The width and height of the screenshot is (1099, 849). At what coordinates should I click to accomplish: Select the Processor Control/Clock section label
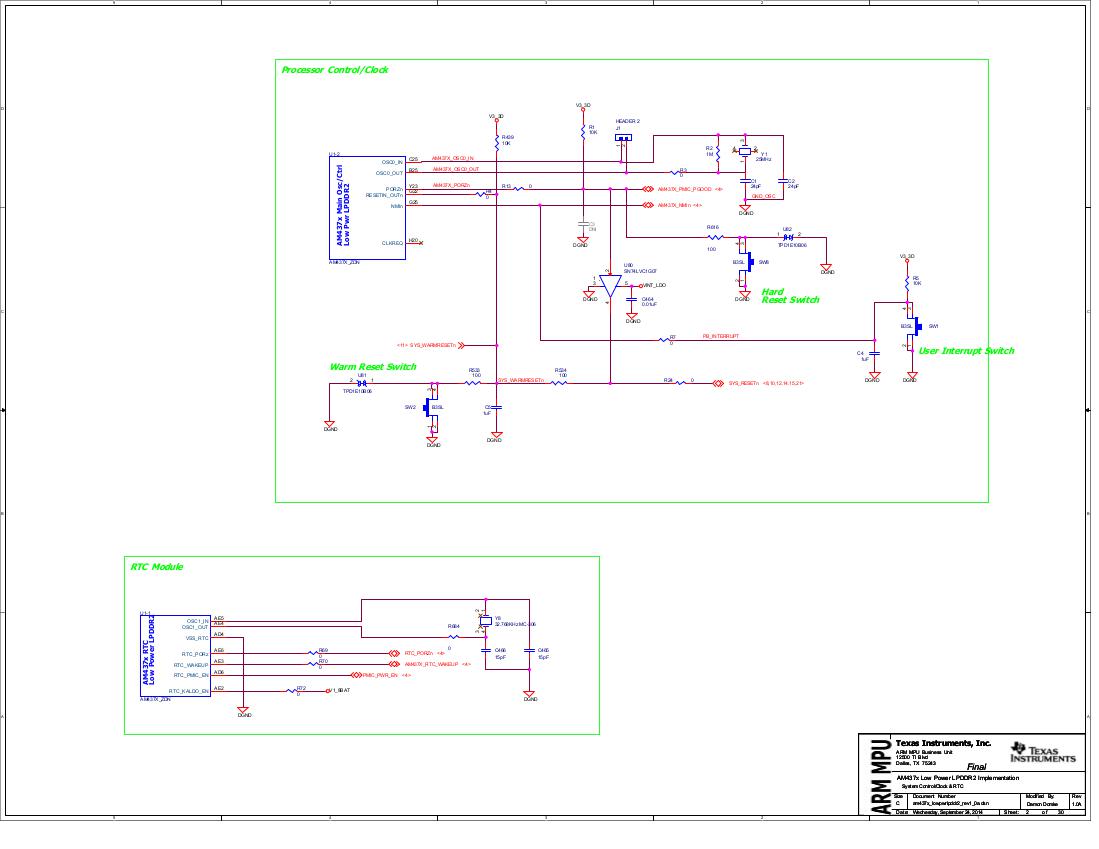[x=335, y=69]
